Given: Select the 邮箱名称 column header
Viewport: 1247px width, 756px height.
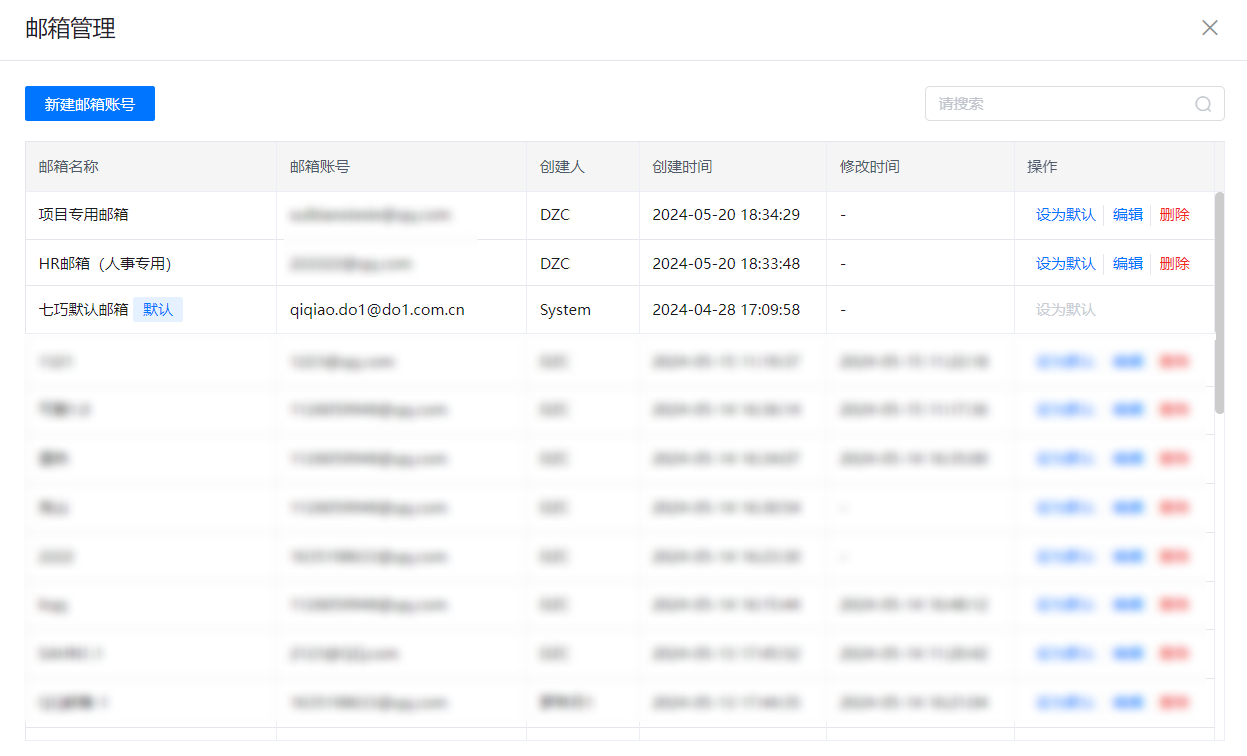Looking at the screenshot, I should pyautogui.click(x=69, y=167).
